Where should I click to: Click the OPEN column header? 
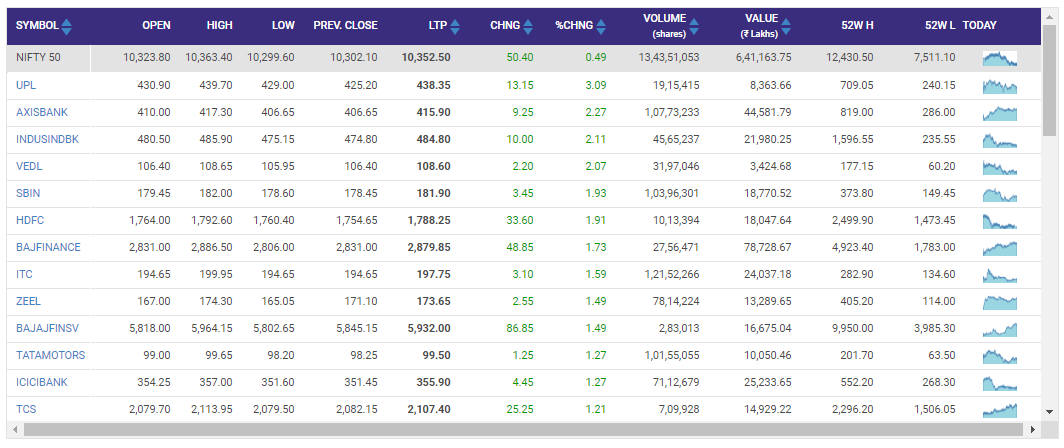point(156,25)
